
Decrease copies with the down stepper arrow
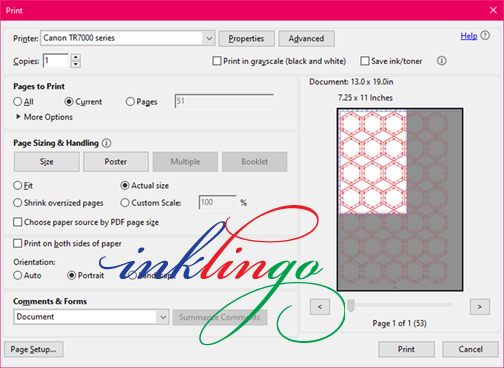(x=76, y=64)
